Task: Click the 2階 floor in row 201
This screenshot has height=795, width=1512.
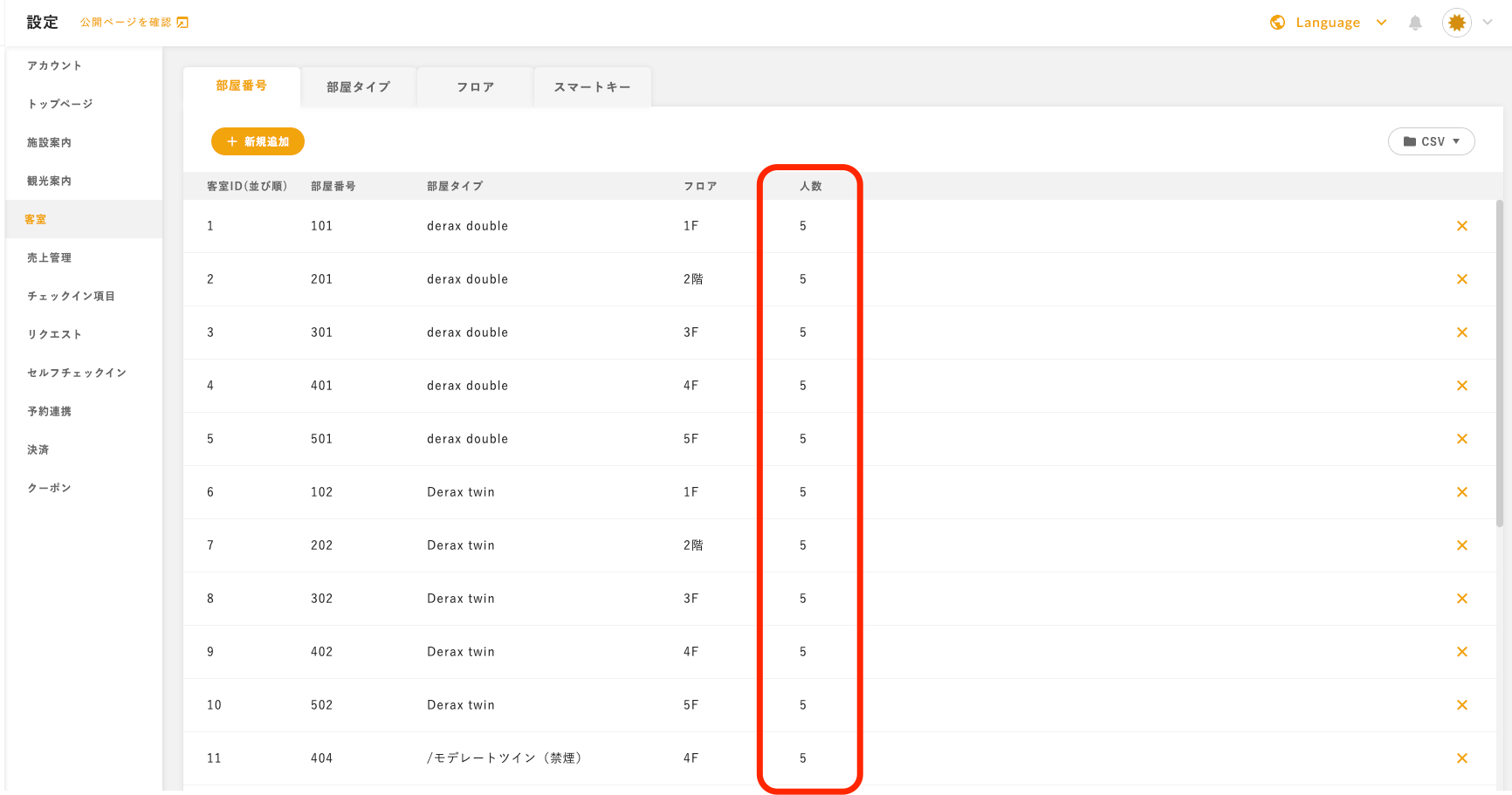Action: pos(693,279)
